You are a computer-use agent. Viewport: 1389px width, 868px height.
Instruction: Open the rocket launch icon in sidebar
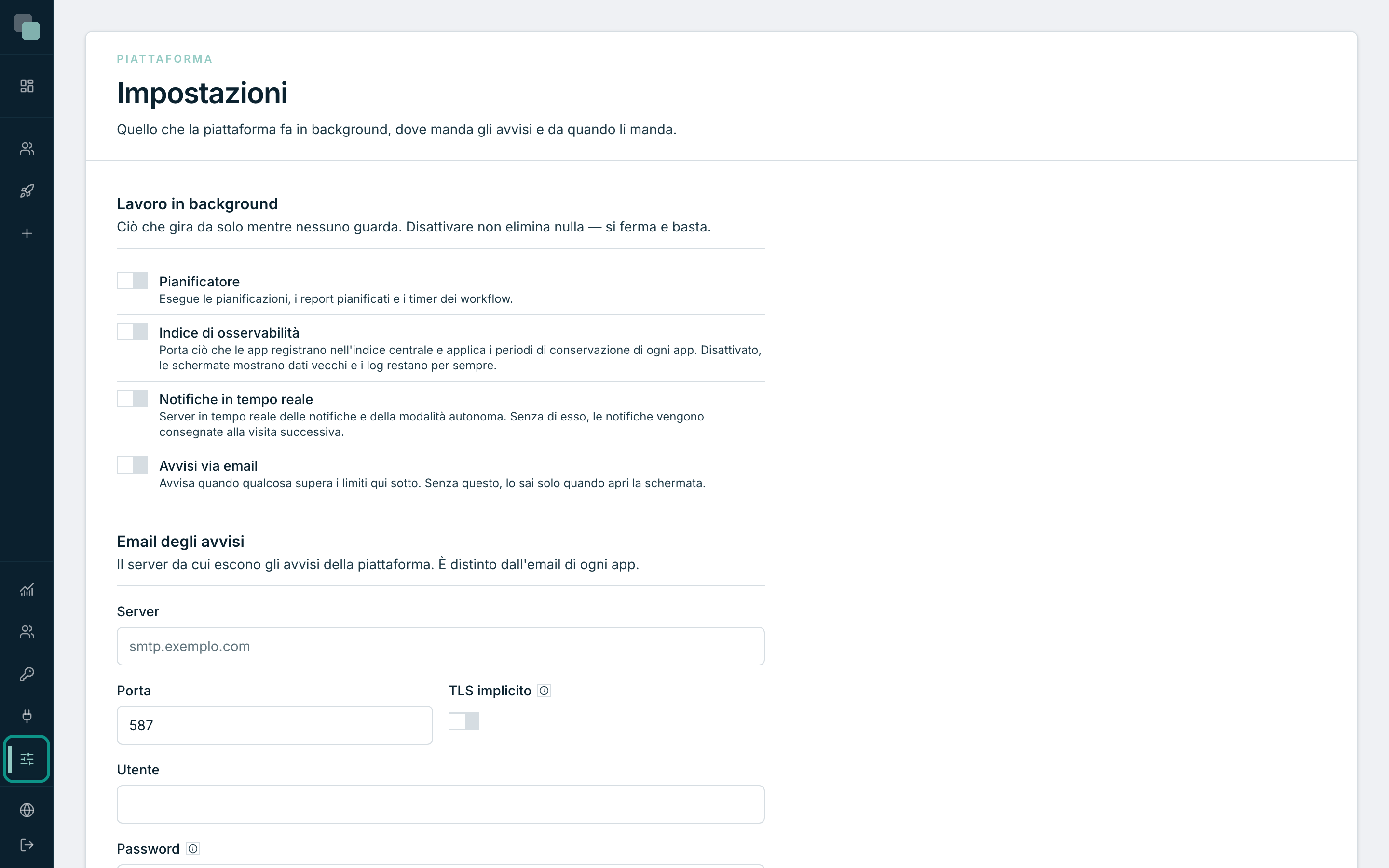27,191
